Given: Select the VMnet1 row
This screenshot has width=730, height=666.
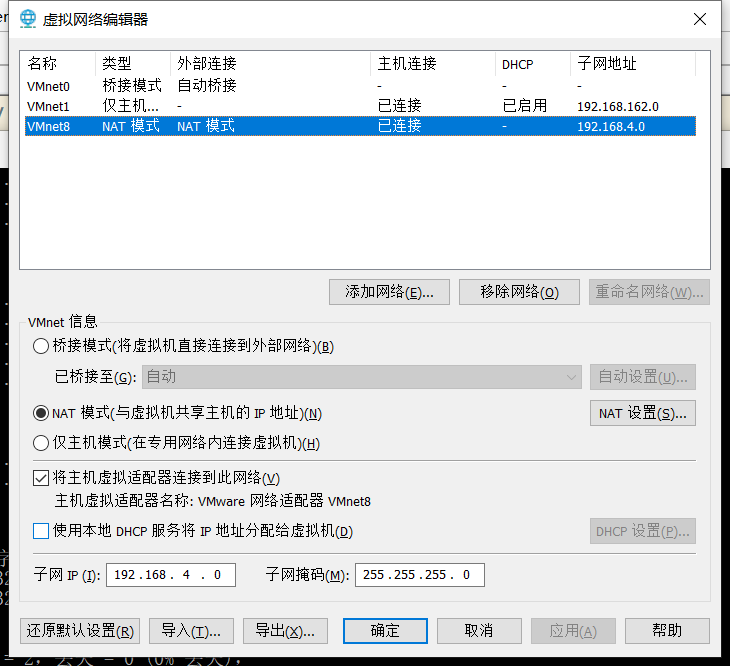Looking at the screenshot, I should pyautogui.click(x=360, y=106).
